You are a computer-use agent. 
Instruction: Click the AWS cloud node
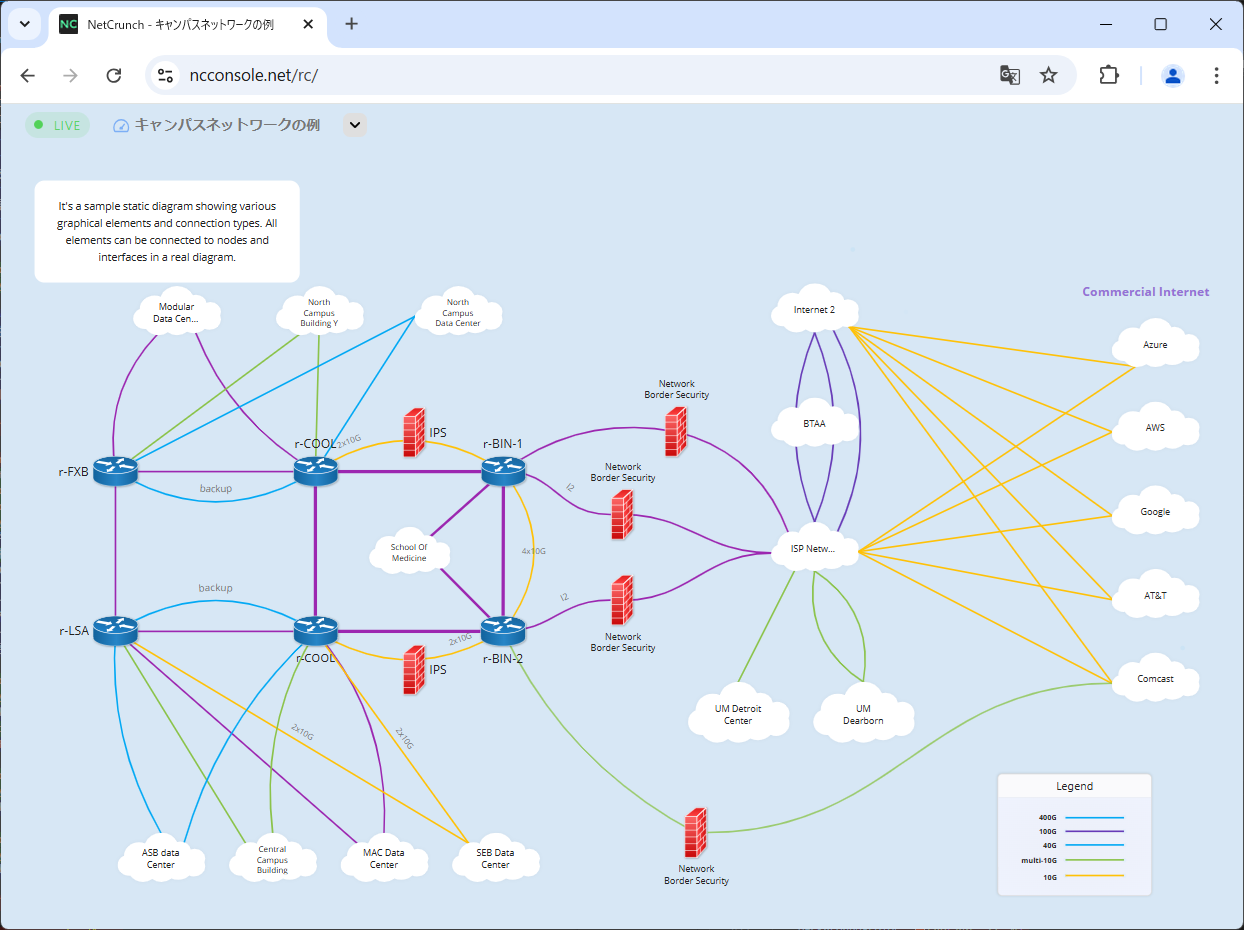click(x=1155, y=428)
